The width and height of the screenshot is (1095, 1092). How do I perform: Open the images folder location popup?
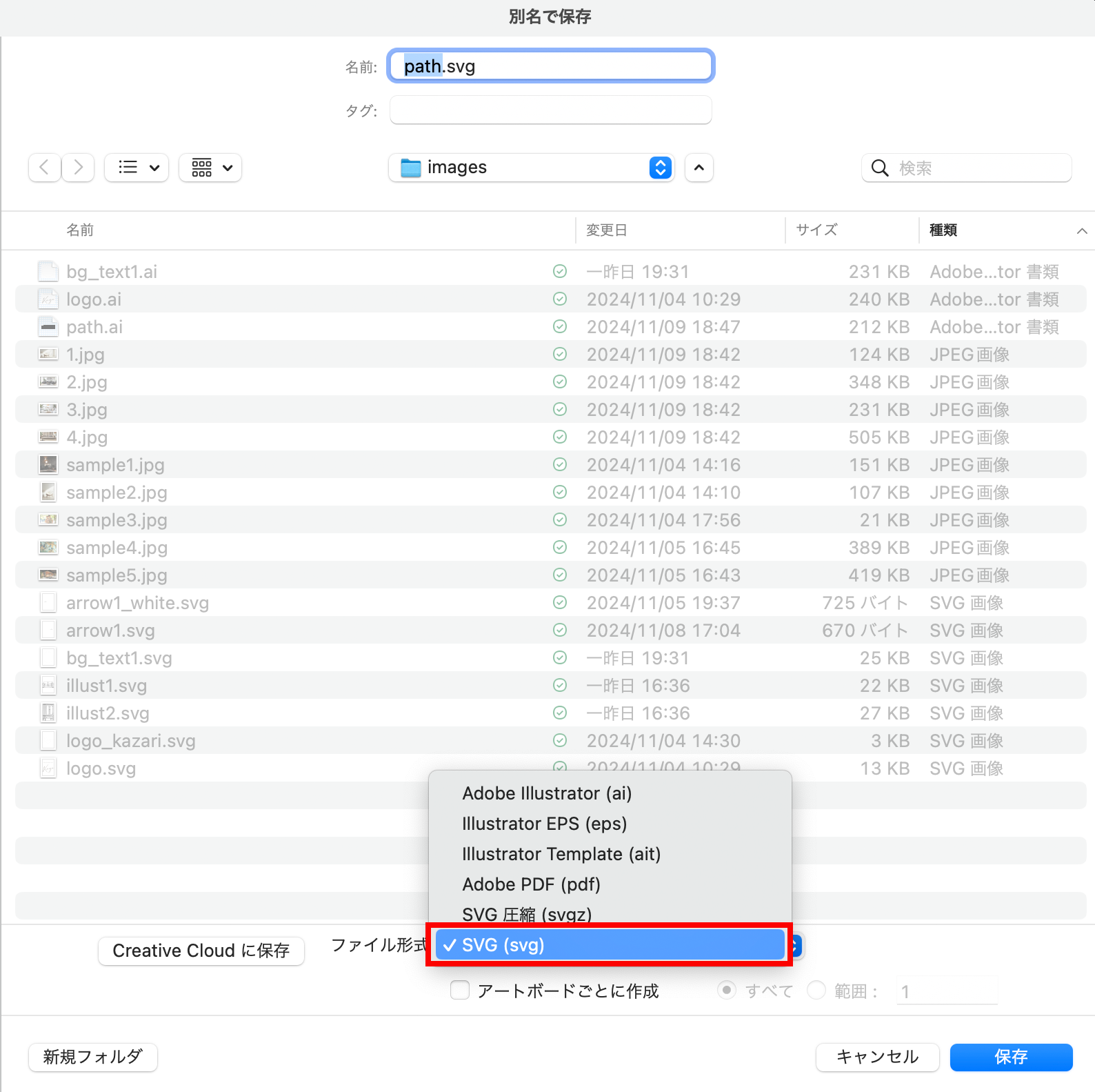[x=660, y=168]
